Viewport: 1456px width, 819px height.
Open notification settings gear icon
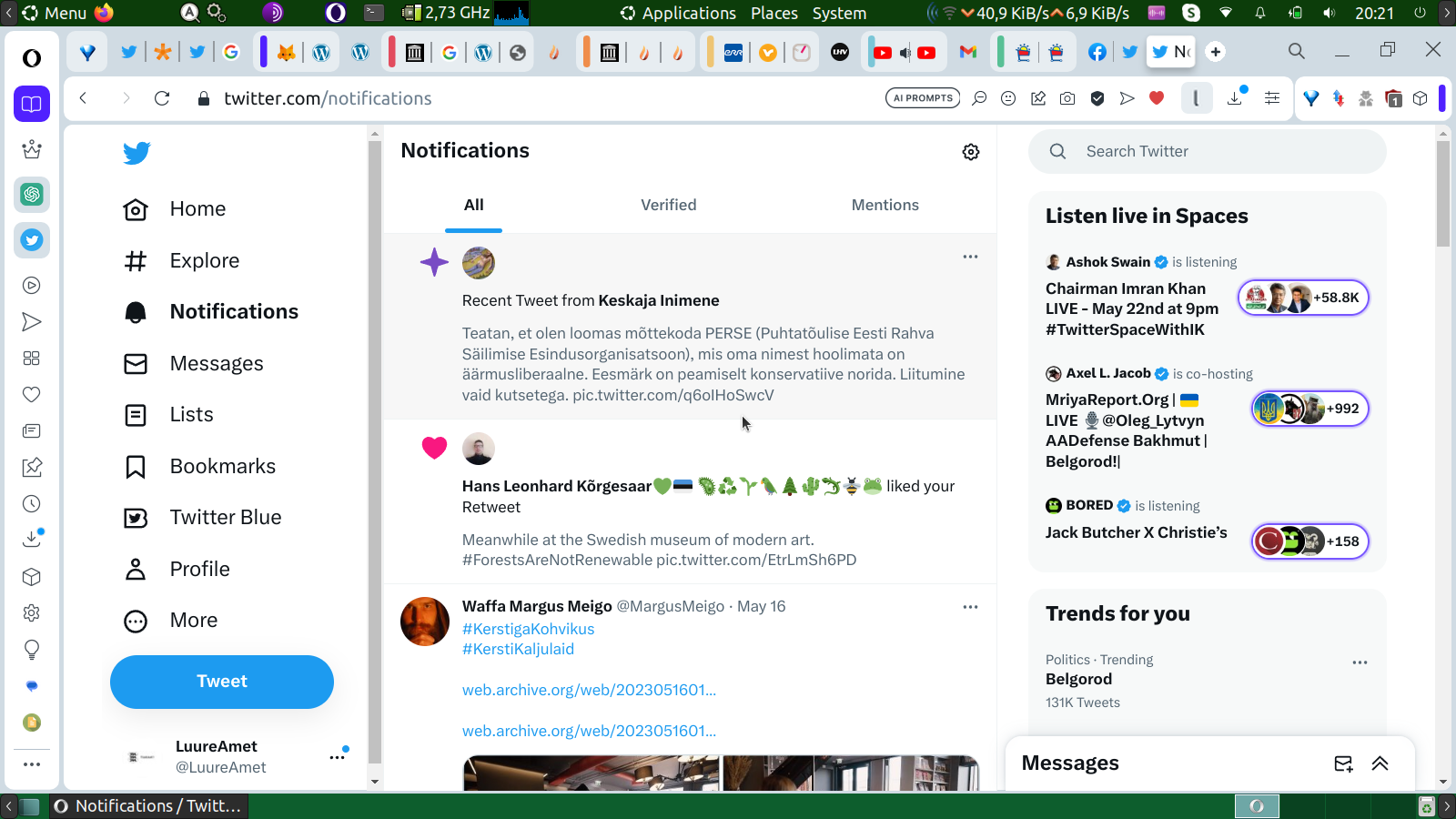tap(971, 152)
